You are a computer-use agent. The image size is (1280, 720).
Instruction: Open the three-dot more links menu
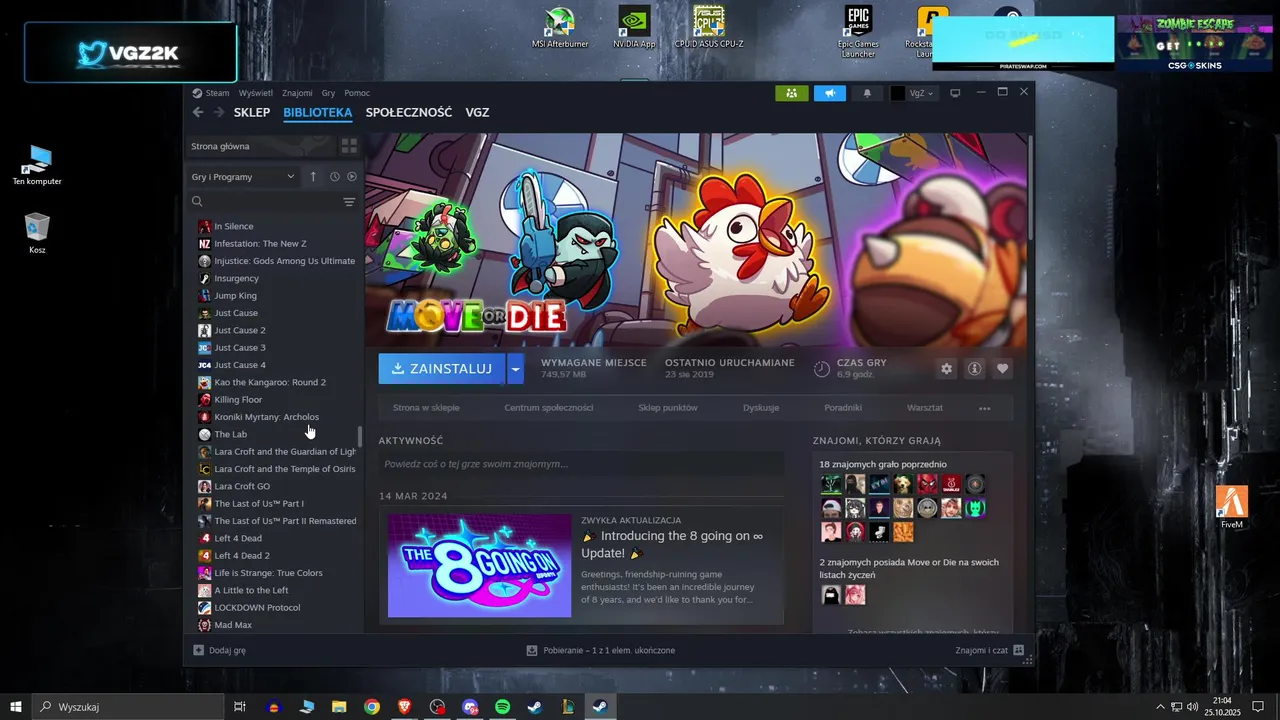(985, 408)
